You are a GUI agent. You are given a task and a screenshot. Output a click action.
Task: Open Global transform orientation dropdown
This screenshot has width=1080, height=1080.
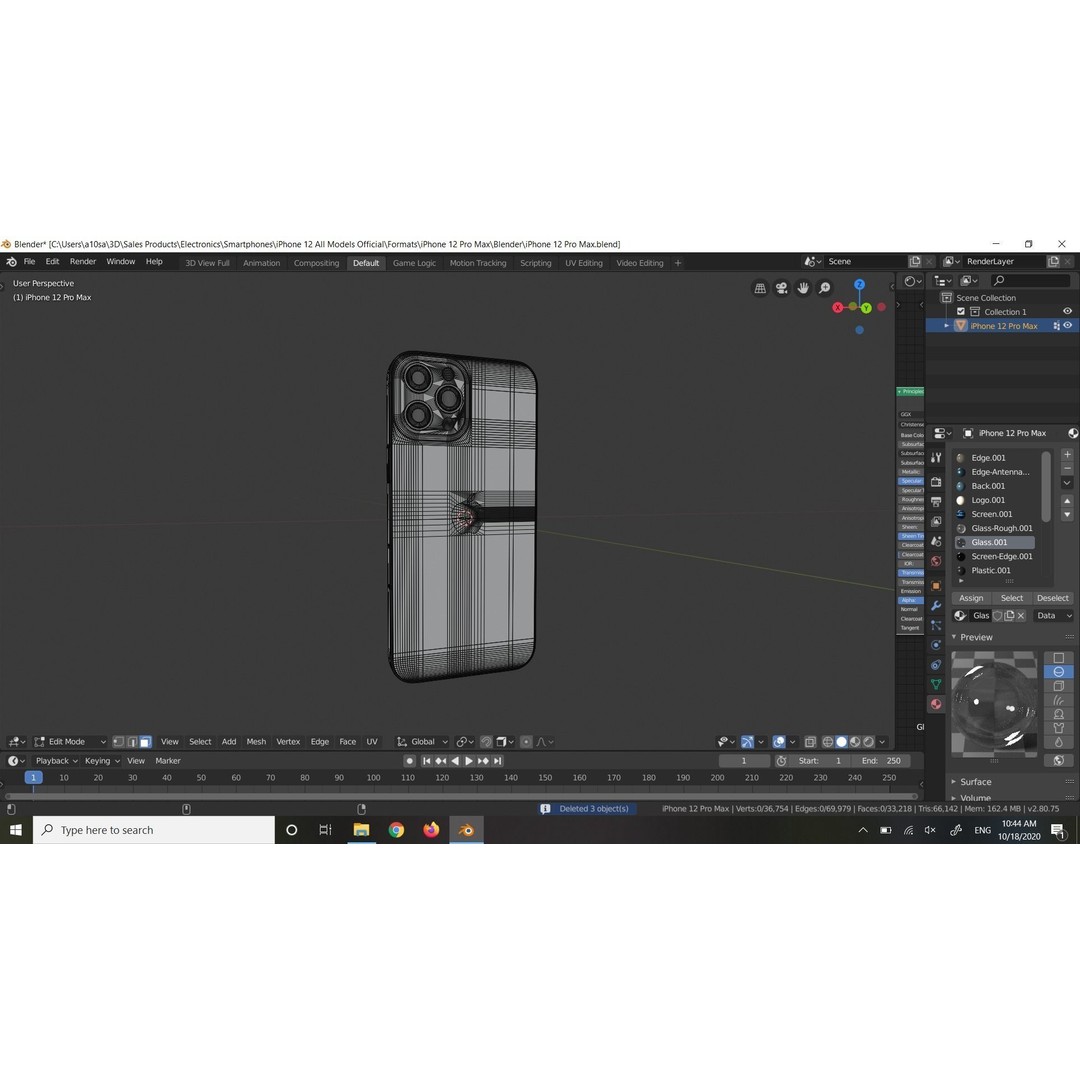[422, 742]
